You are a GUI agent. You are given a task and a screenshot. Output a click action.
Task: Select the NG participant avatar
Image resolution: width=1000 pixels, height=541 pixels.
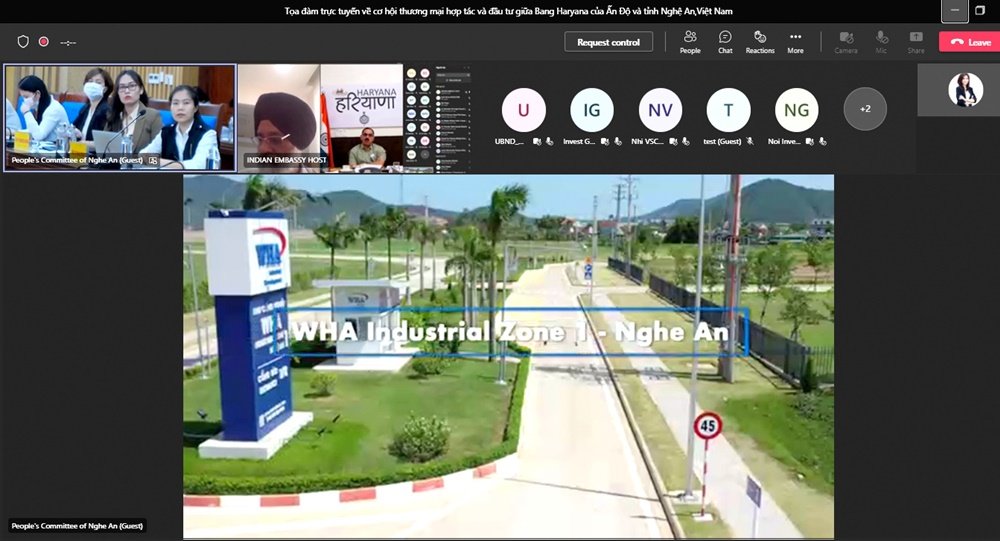[x=796, y=110]
